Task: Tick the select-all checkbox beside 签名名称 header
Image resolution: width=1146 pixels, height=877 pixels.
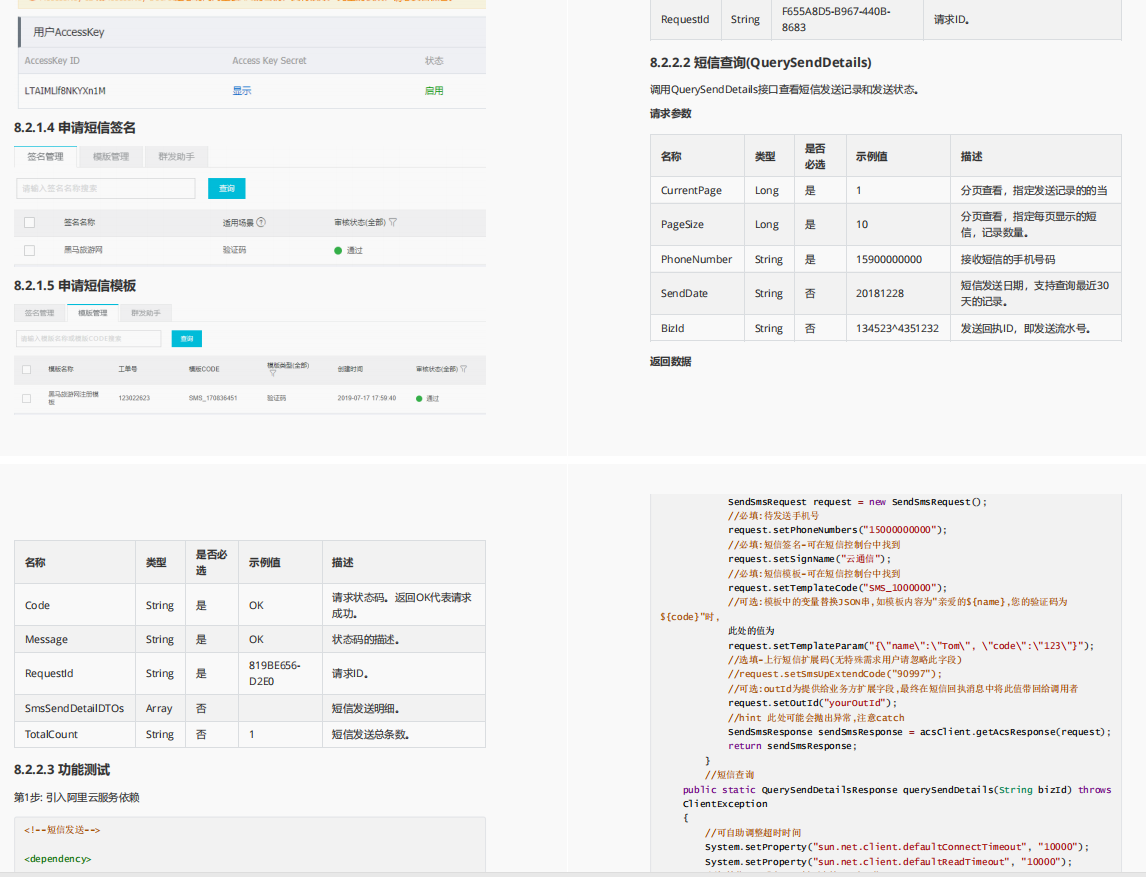Action: click(x=29, y=223)
